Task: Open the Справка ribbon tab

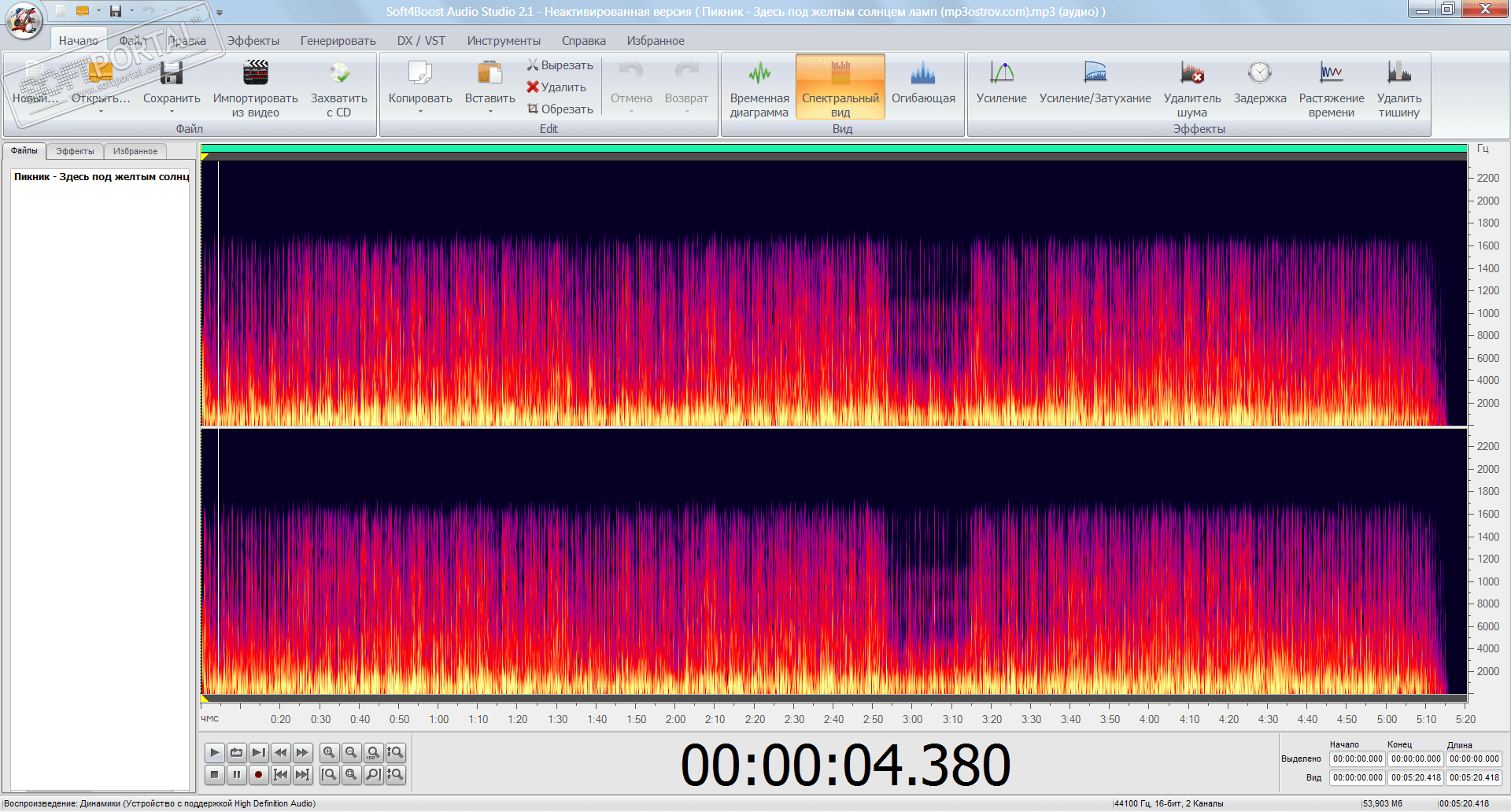Action: (584, 41)
